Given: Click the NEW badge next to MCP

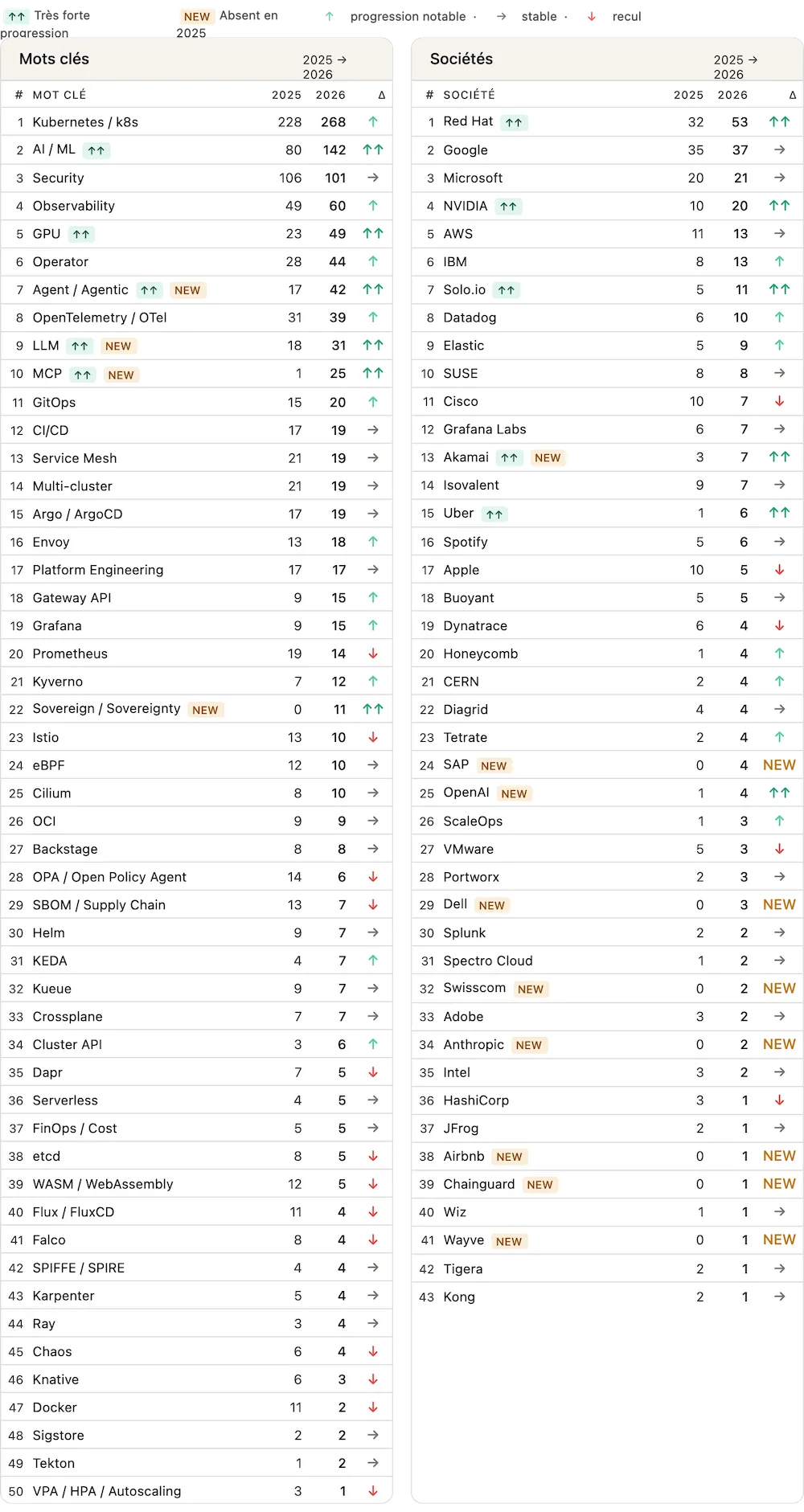Looking at the screenshot, I should pyautogui.click(x=121, y=375).
